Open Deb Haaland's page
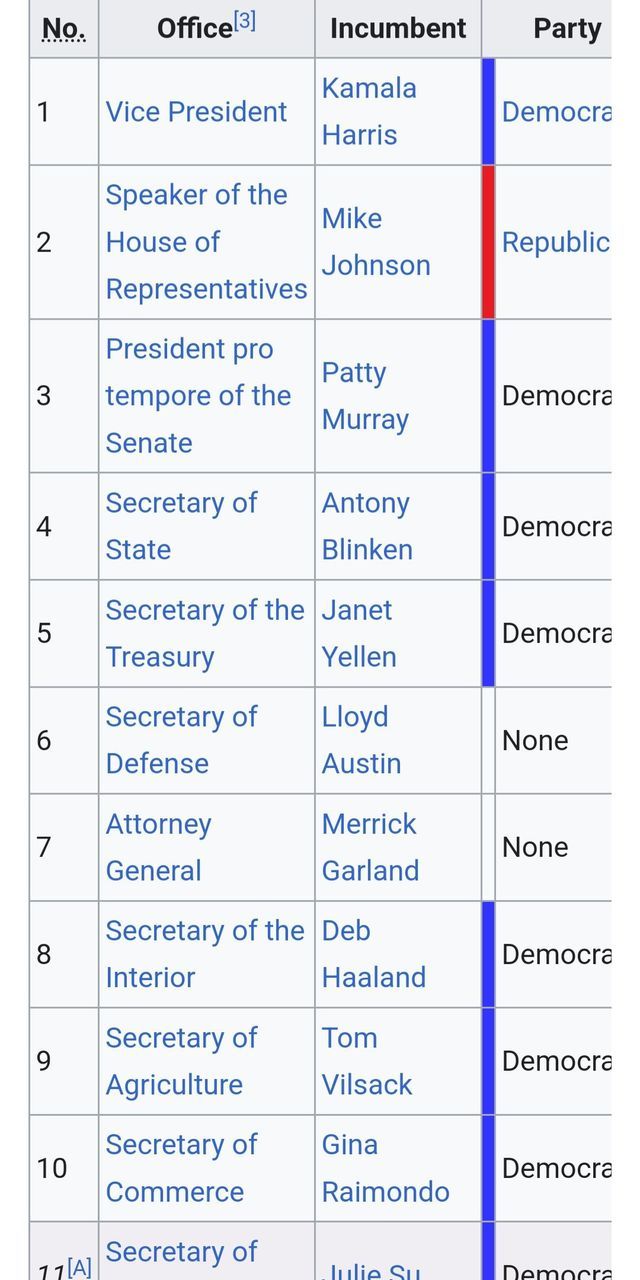Image resolution: width=640 pixels, height=1280 pixels. pos(373,954)
